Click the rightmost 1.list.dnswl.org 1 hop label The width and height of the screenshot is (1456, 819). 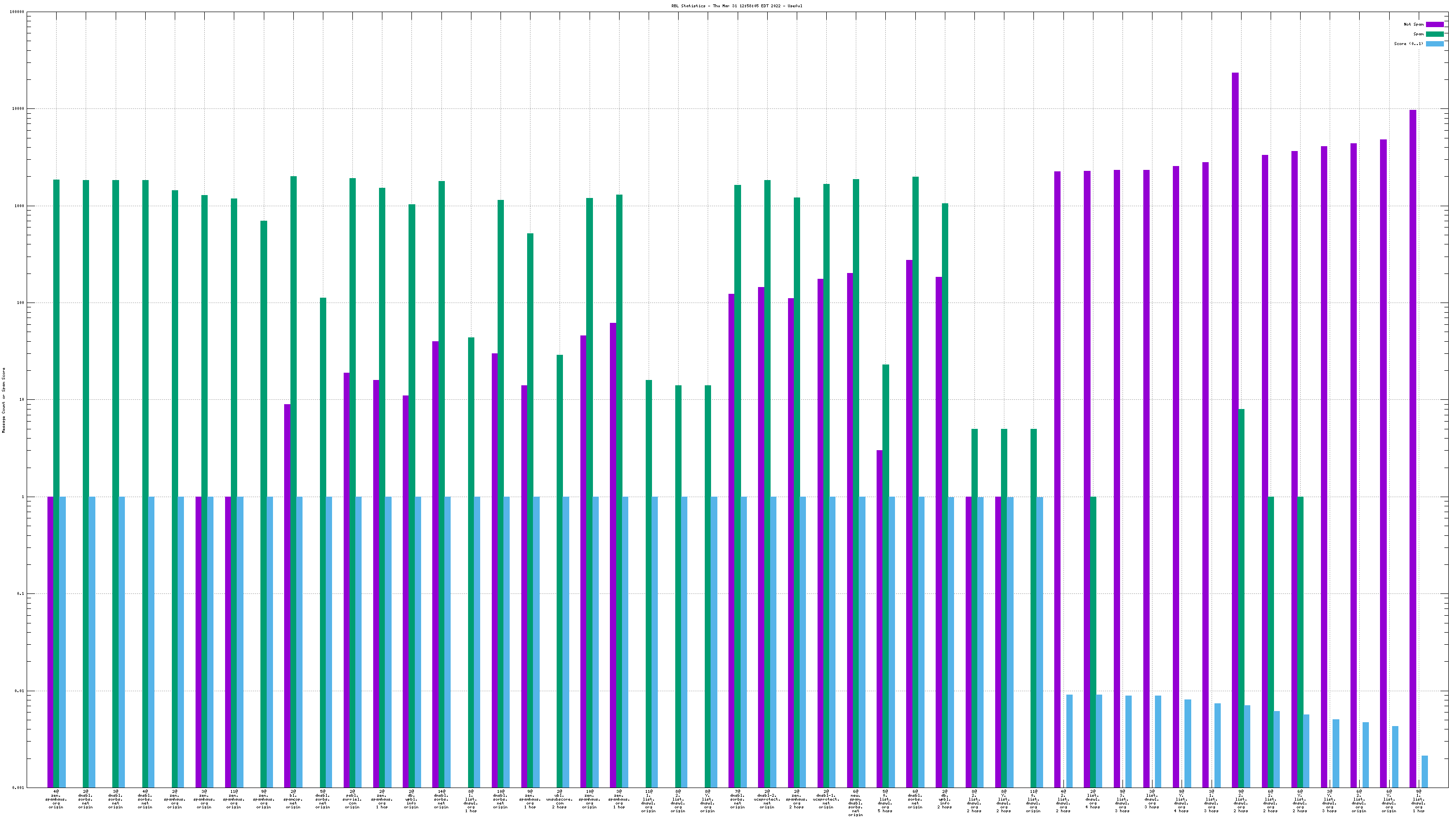pyautogui.click(x=1418, y=803)
